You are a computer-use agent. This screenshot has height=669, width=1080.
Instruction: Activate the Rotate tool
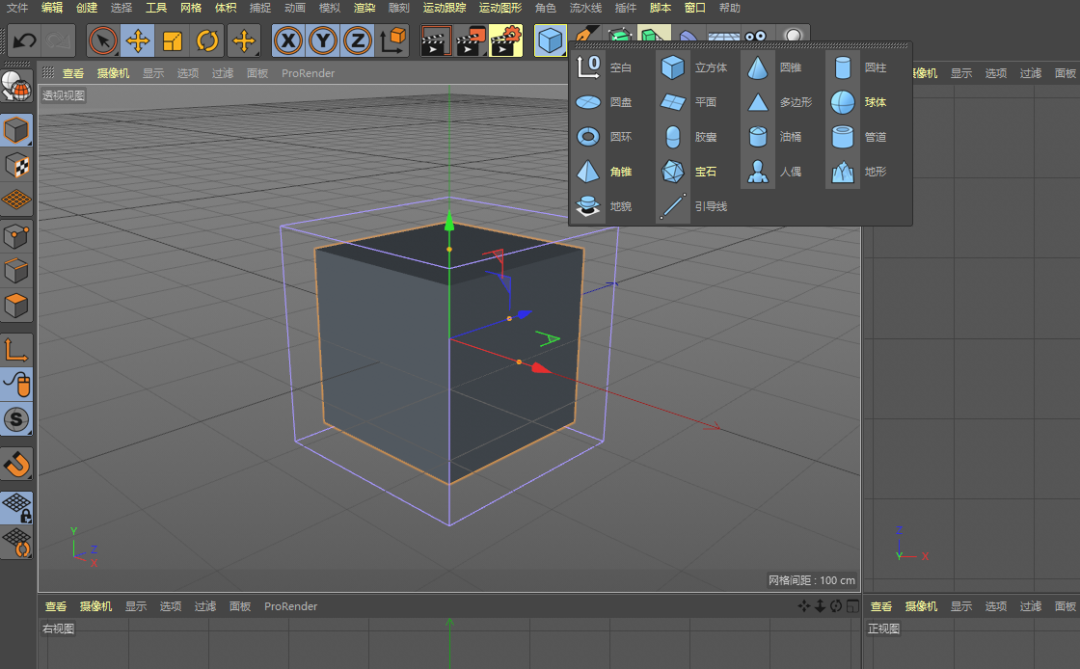pos(207,41)
